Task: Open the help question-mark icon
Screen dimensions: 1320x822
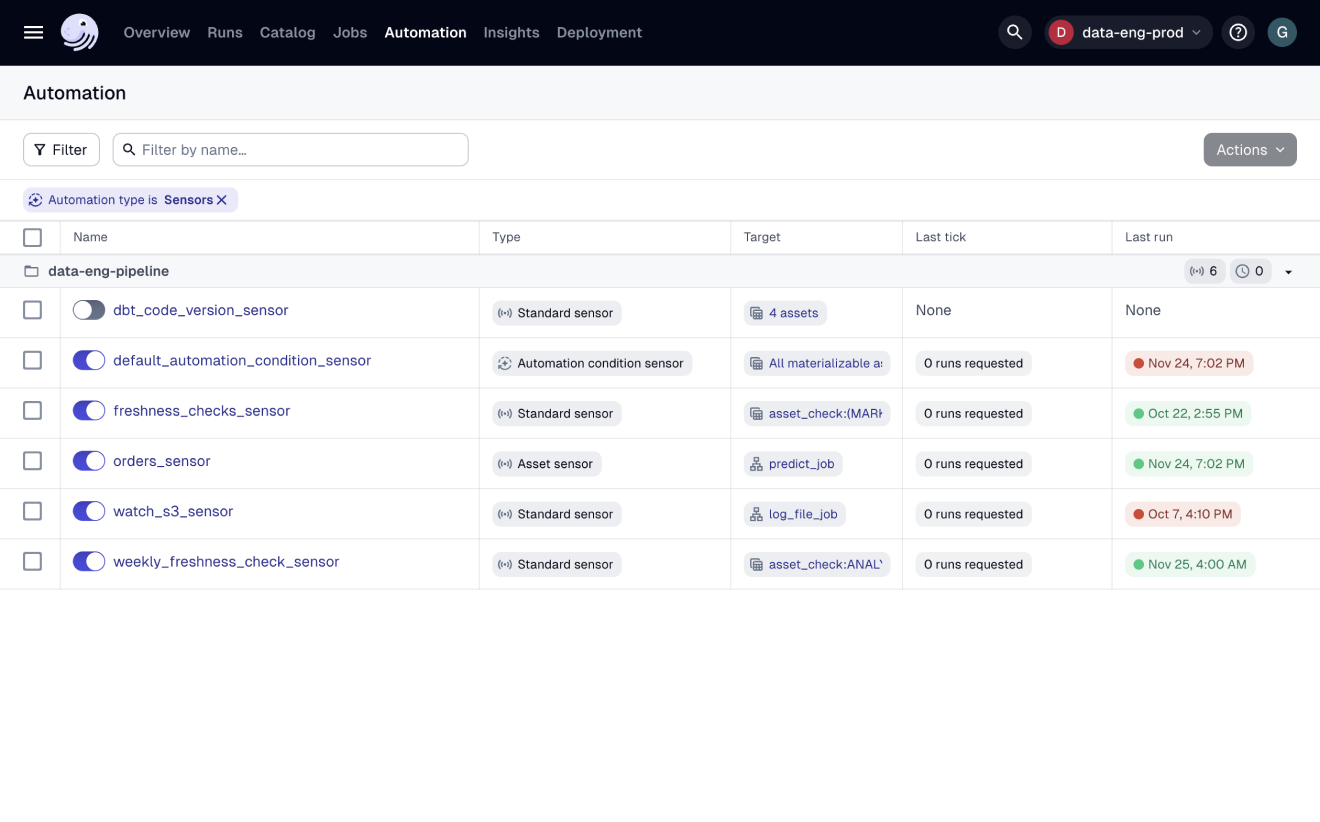Action: pos(1238,31)
